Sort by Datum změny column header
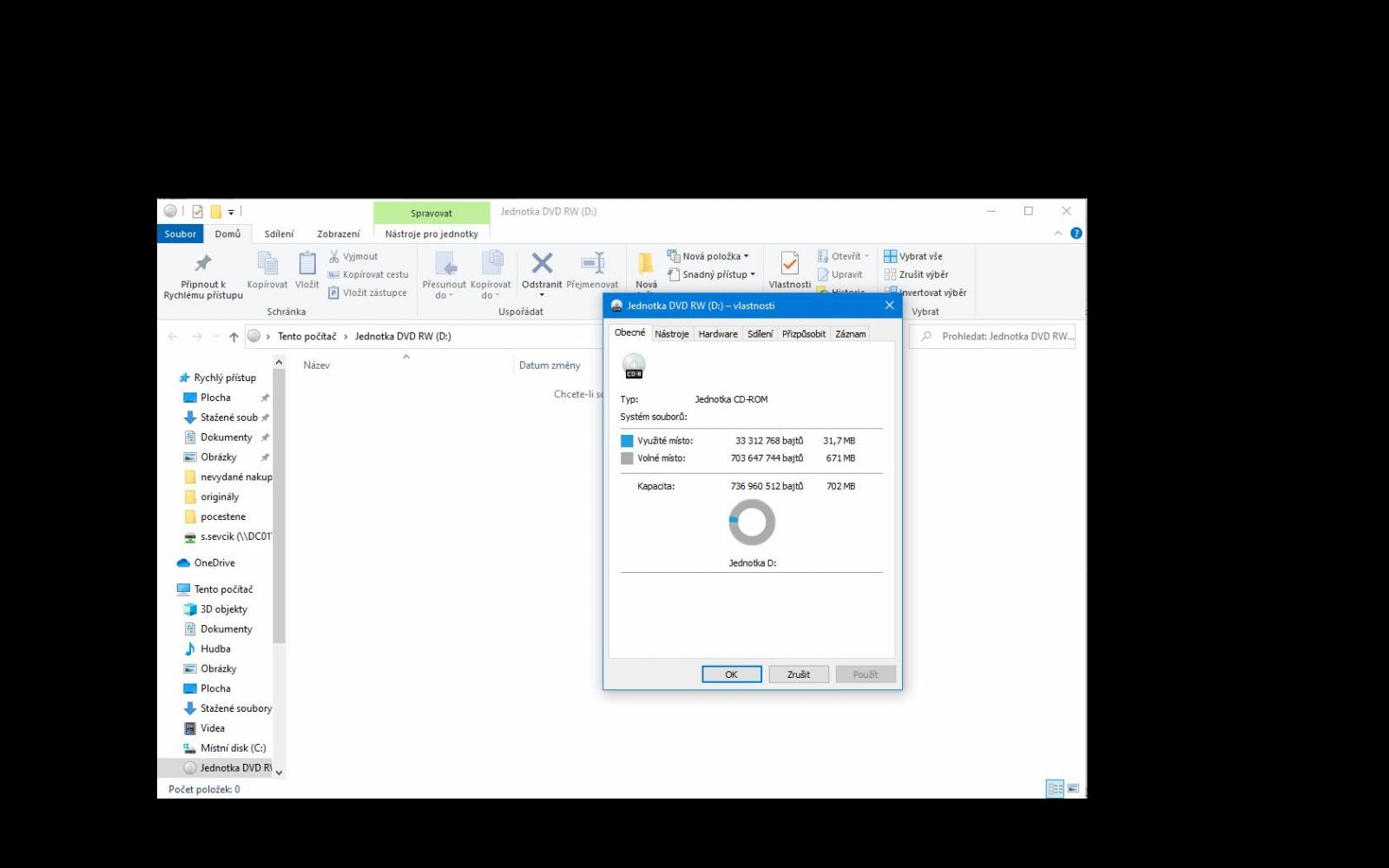 click(x=550, y=365)
